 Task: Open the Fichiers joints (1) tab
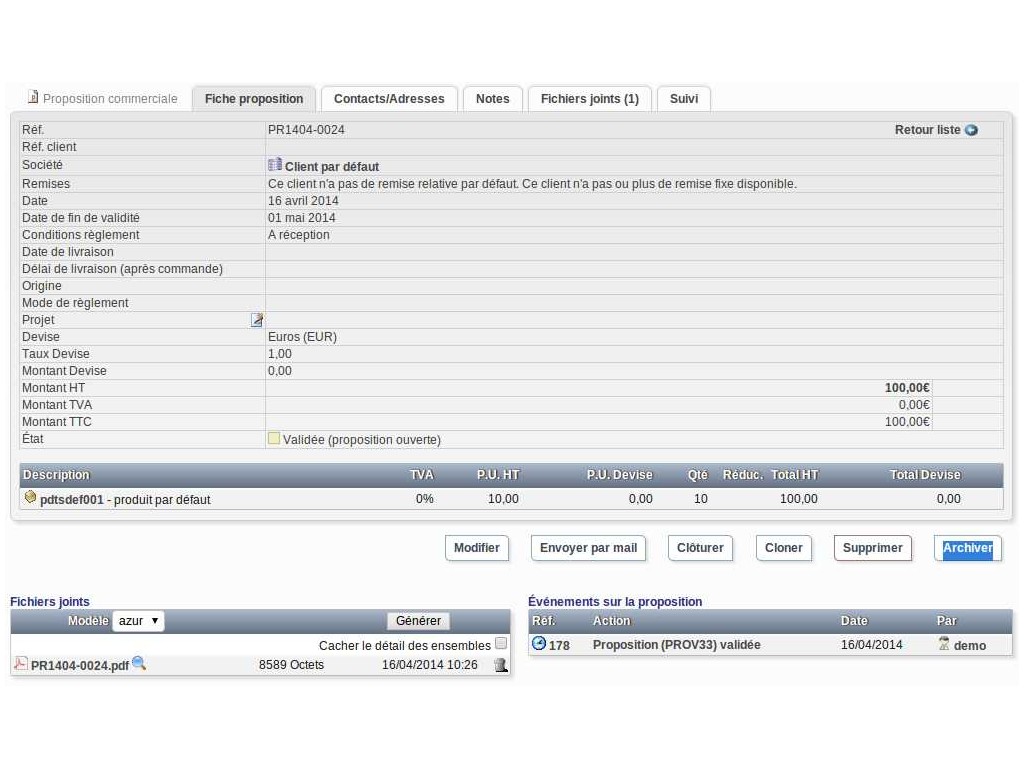coord(590,99)
